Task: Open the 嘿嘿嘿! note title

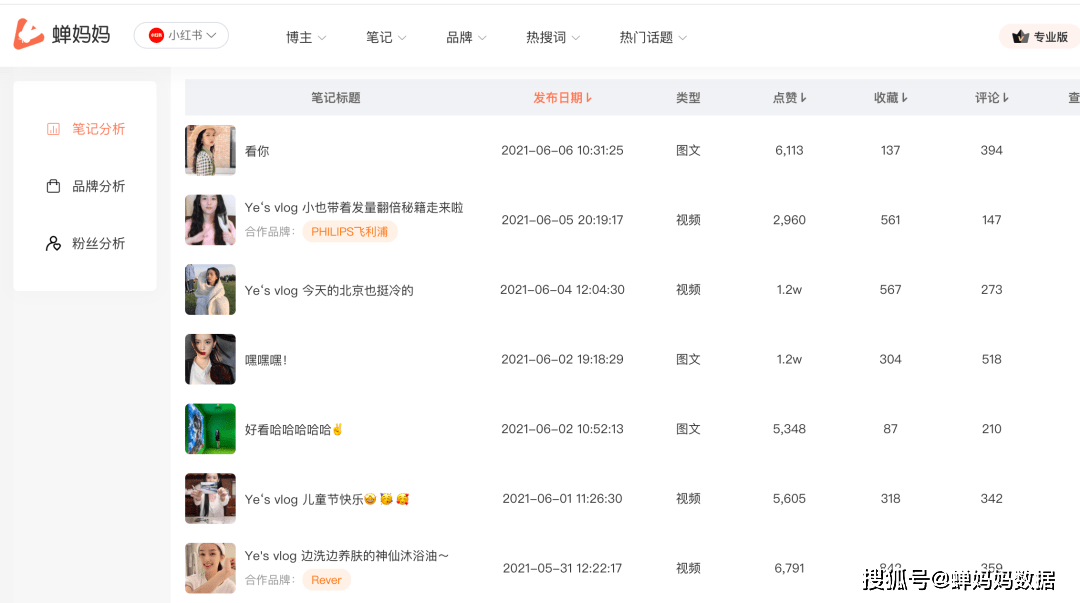Action: pyautogui.click(x=266, y=360)
